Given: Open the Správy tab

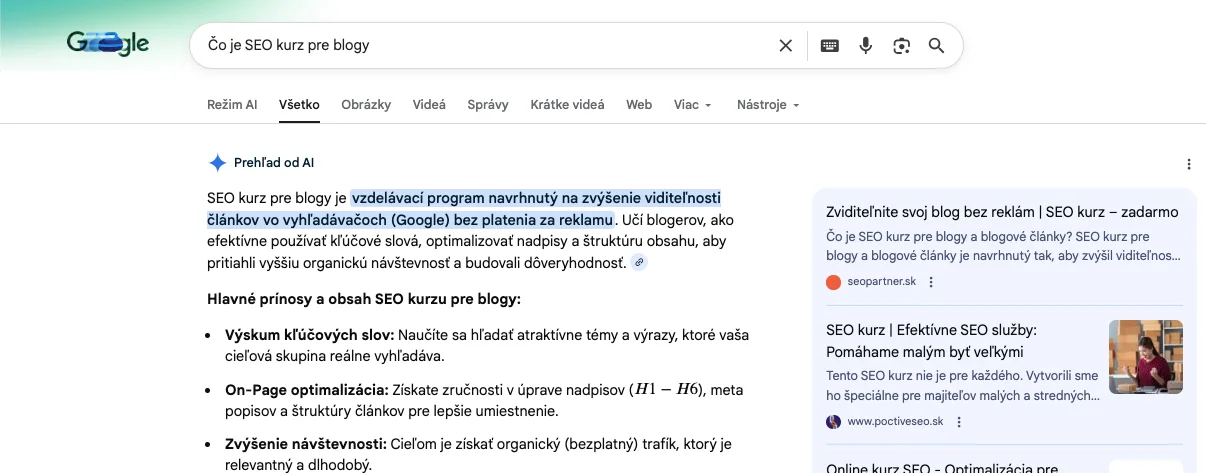Looking at the screenshot, I should point(488,105).
